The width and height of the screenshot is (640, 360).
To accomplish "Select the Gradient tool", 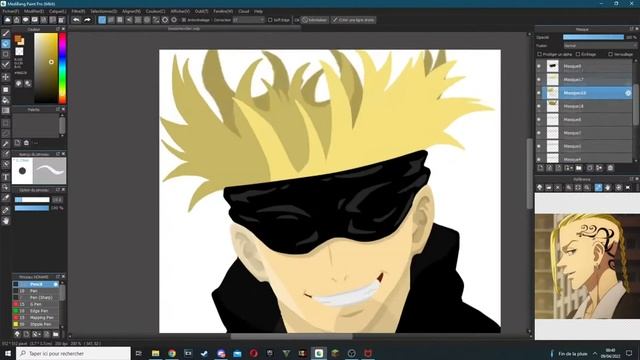I will tap(6, 111).
